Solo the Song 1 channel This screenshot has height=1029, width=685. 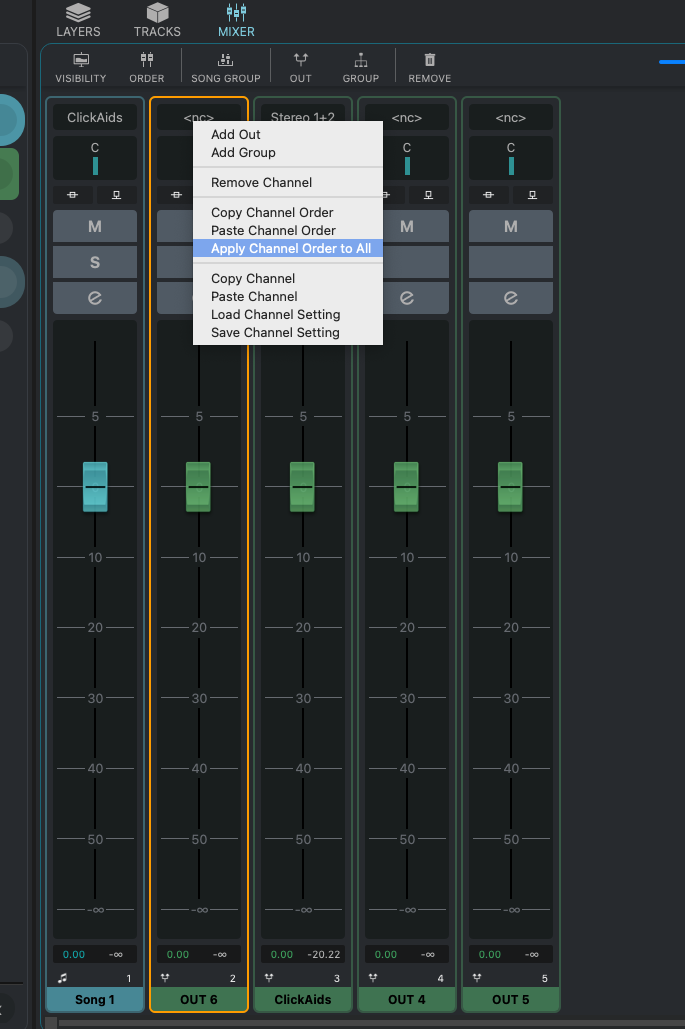95,262
